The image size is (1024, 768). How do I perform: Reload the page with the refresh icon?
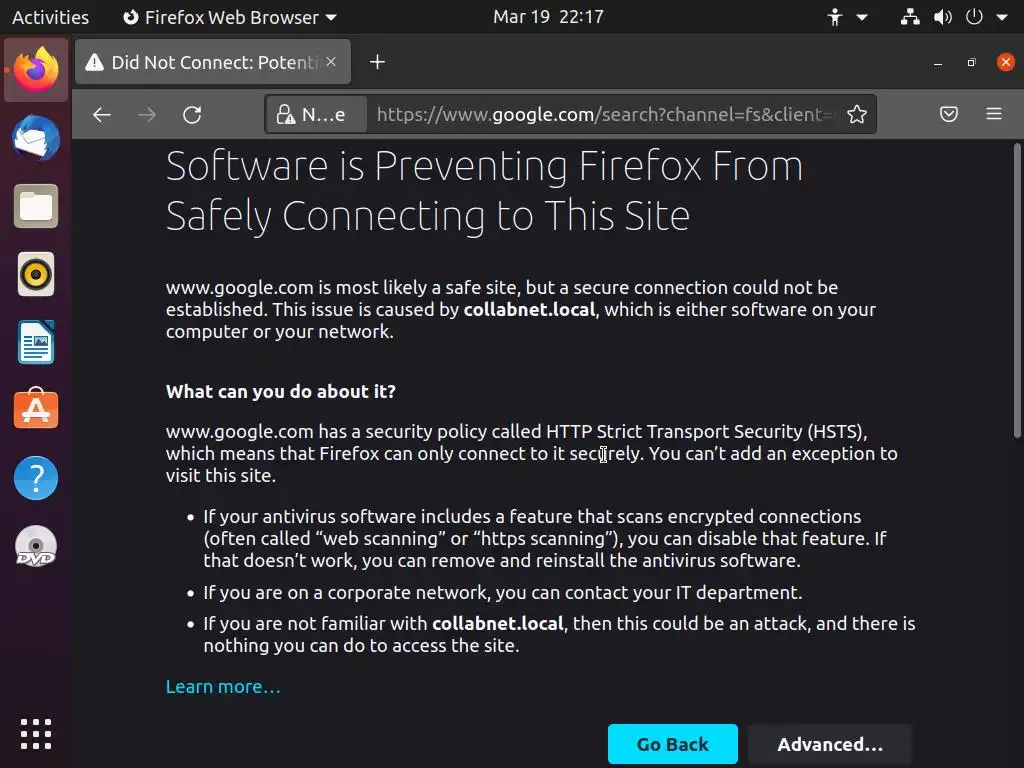click(x=192, y=115)
